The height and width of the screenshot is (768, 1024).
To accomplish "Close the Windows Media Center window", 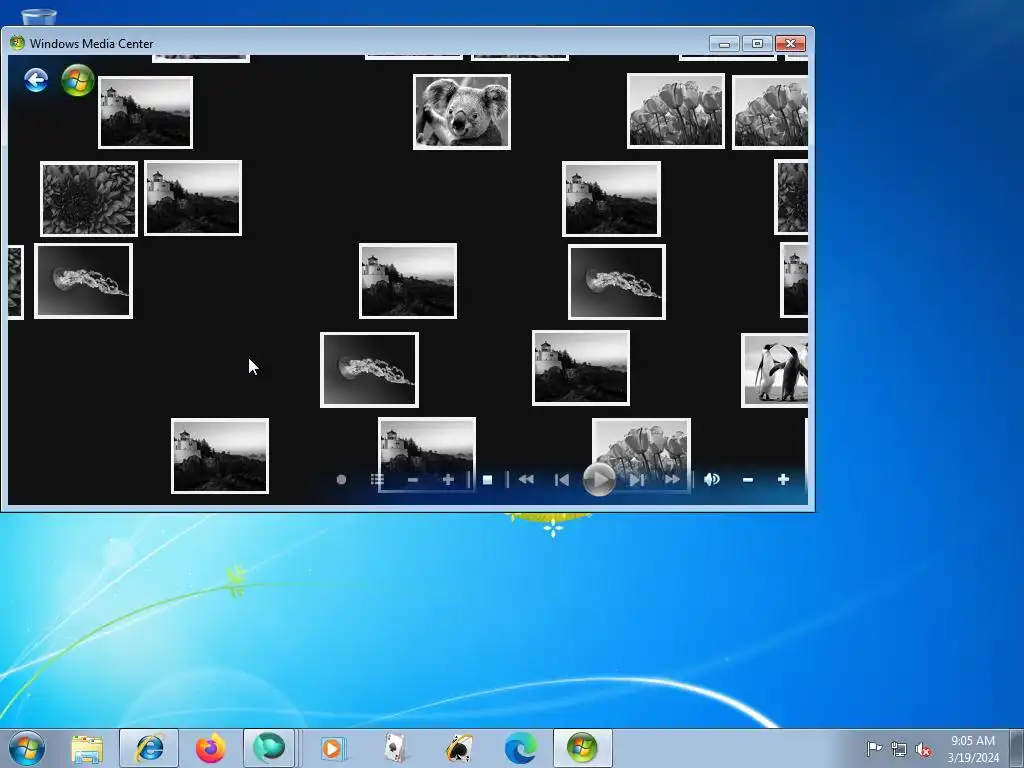I will (790, 44).
